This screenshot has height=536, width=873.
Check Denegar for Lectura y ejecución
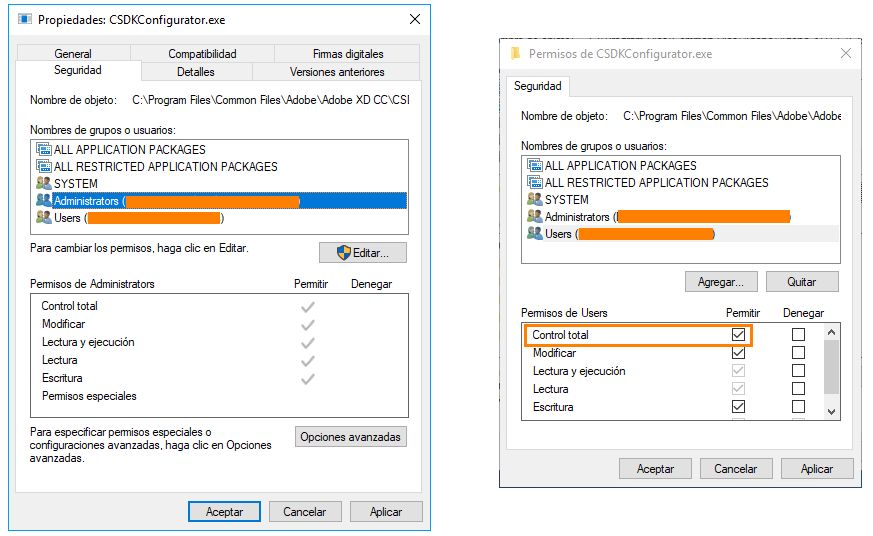[798, 371]
